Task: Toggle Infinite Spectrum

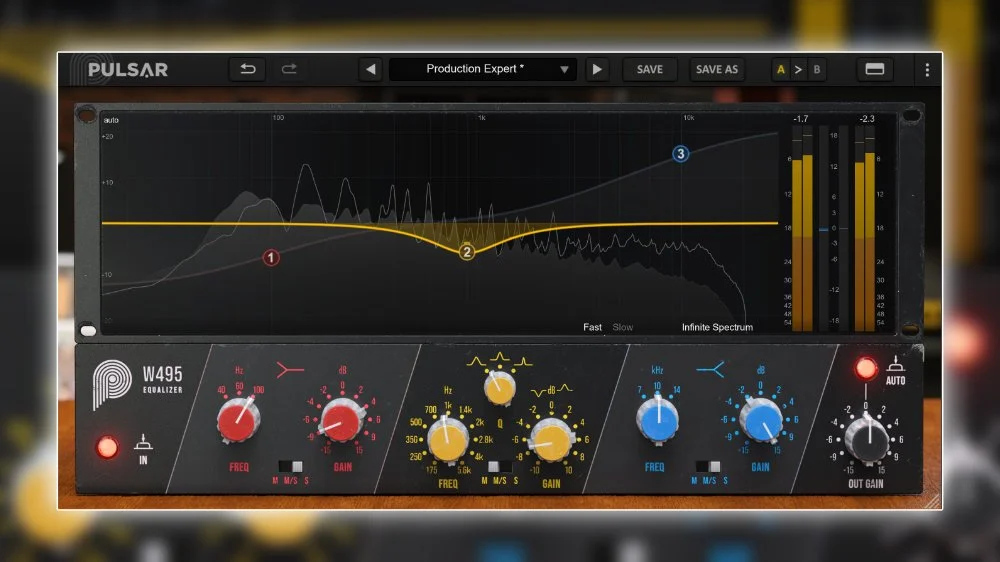Action: click(717, 327)
